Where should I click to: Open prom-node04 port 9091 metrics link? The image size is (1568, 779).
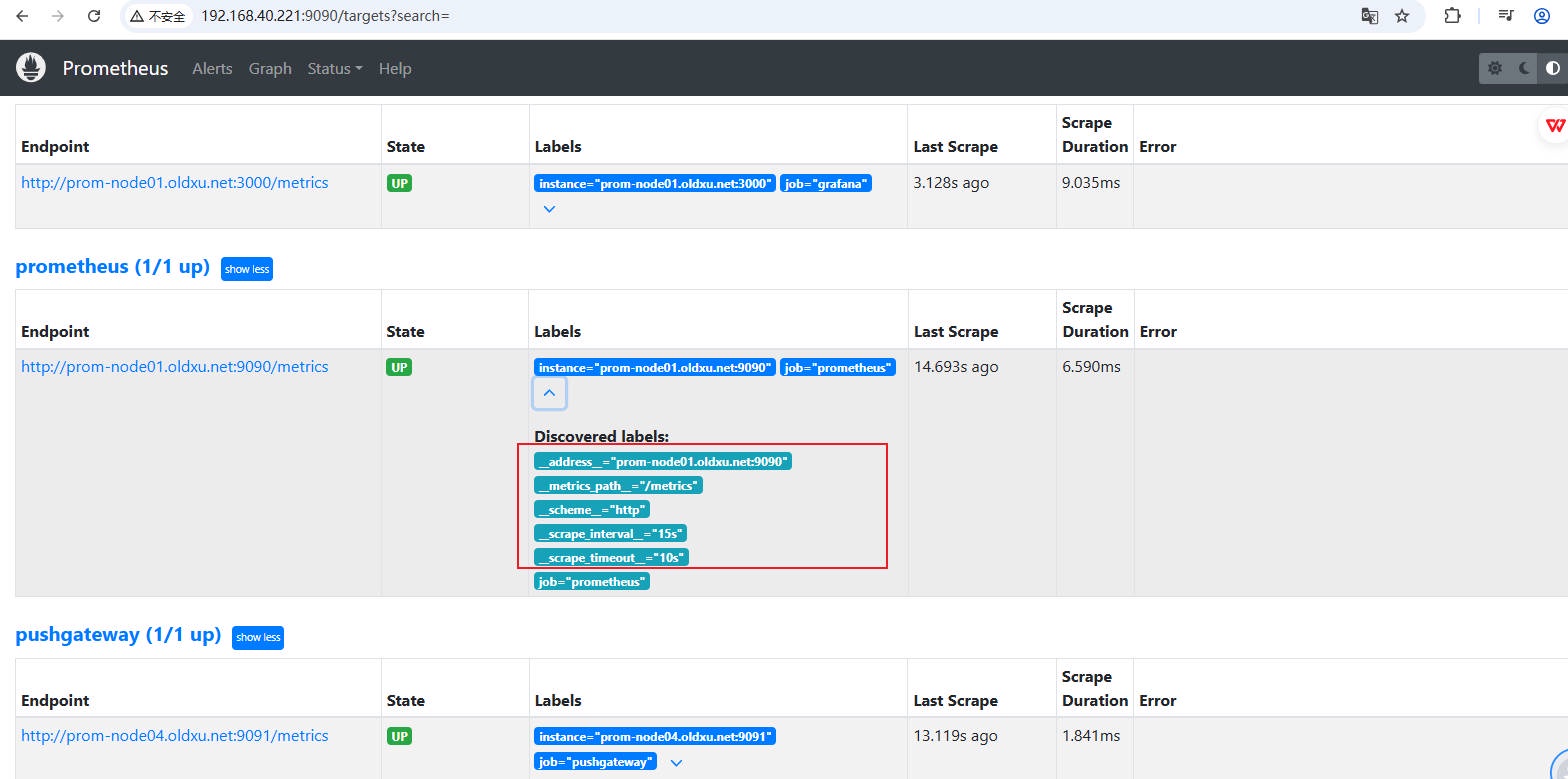(174, 735)
